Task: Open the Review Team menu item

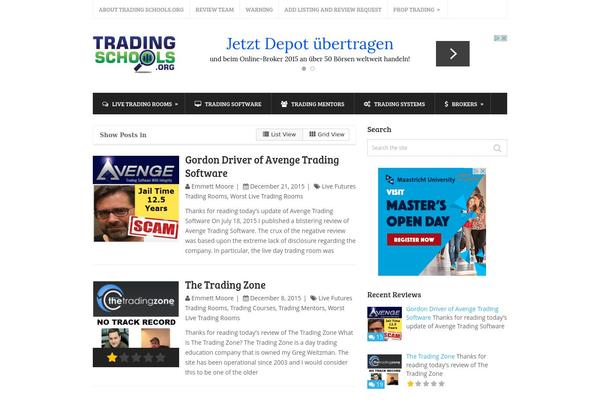Action: 214,10
